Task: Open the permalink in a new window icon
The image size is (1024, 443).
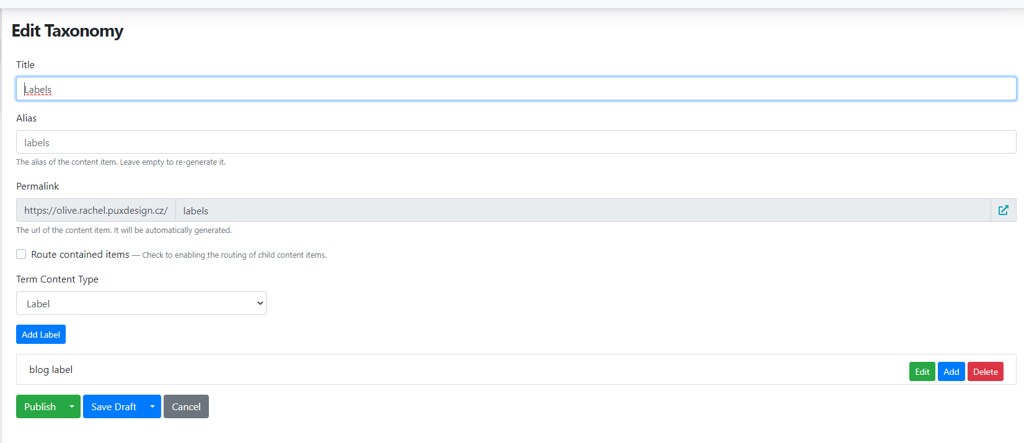Action: click(x=1003, y=210)
